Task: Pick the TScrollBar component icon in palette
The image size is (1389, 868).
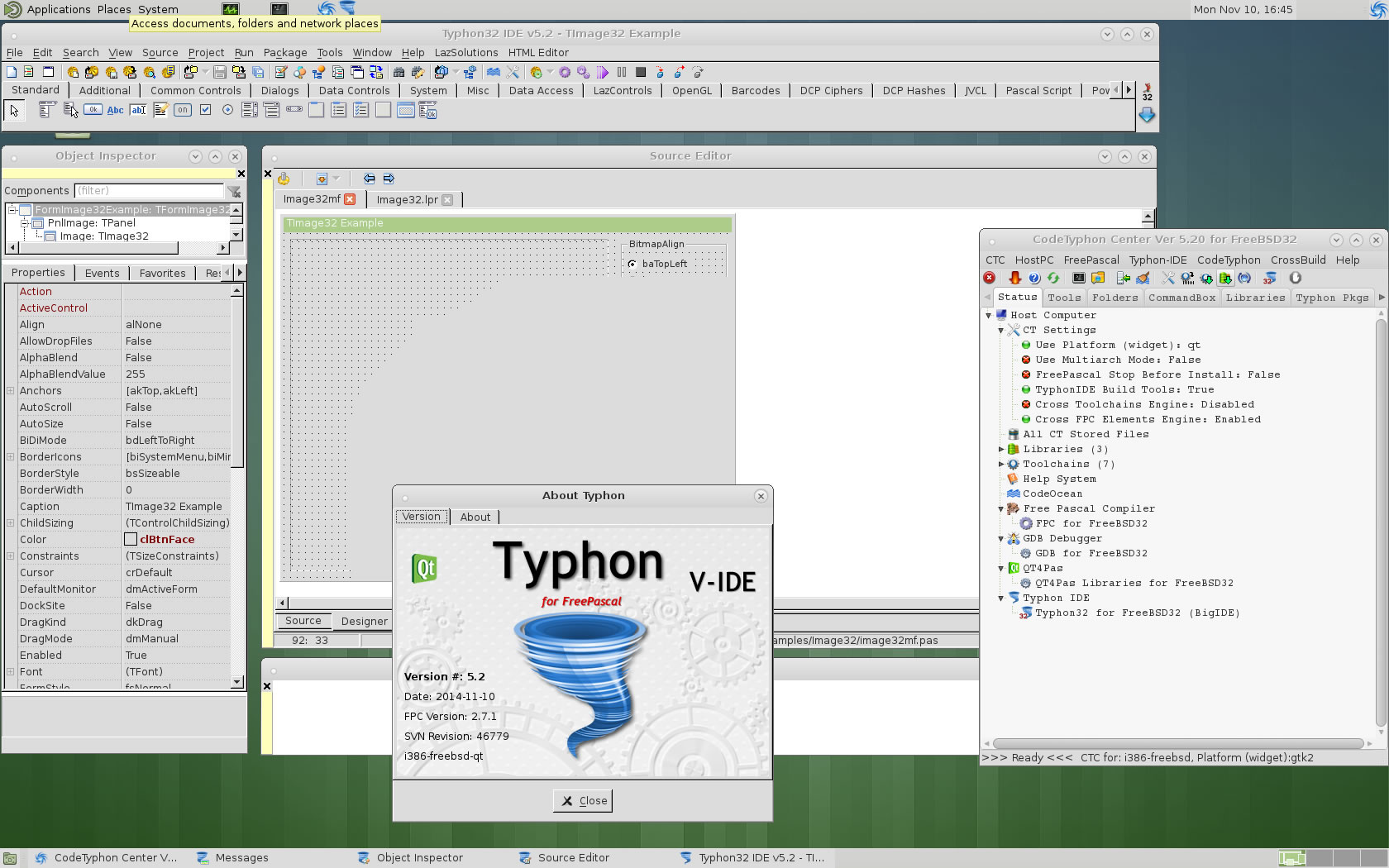Action: pyautogui.click(x=294, y=109)
